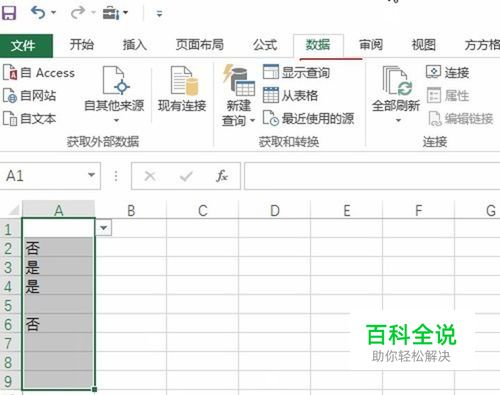This screenshot has width=500, height=395.
Task: Click cell A2 containing 否
Action: (58, 248)
